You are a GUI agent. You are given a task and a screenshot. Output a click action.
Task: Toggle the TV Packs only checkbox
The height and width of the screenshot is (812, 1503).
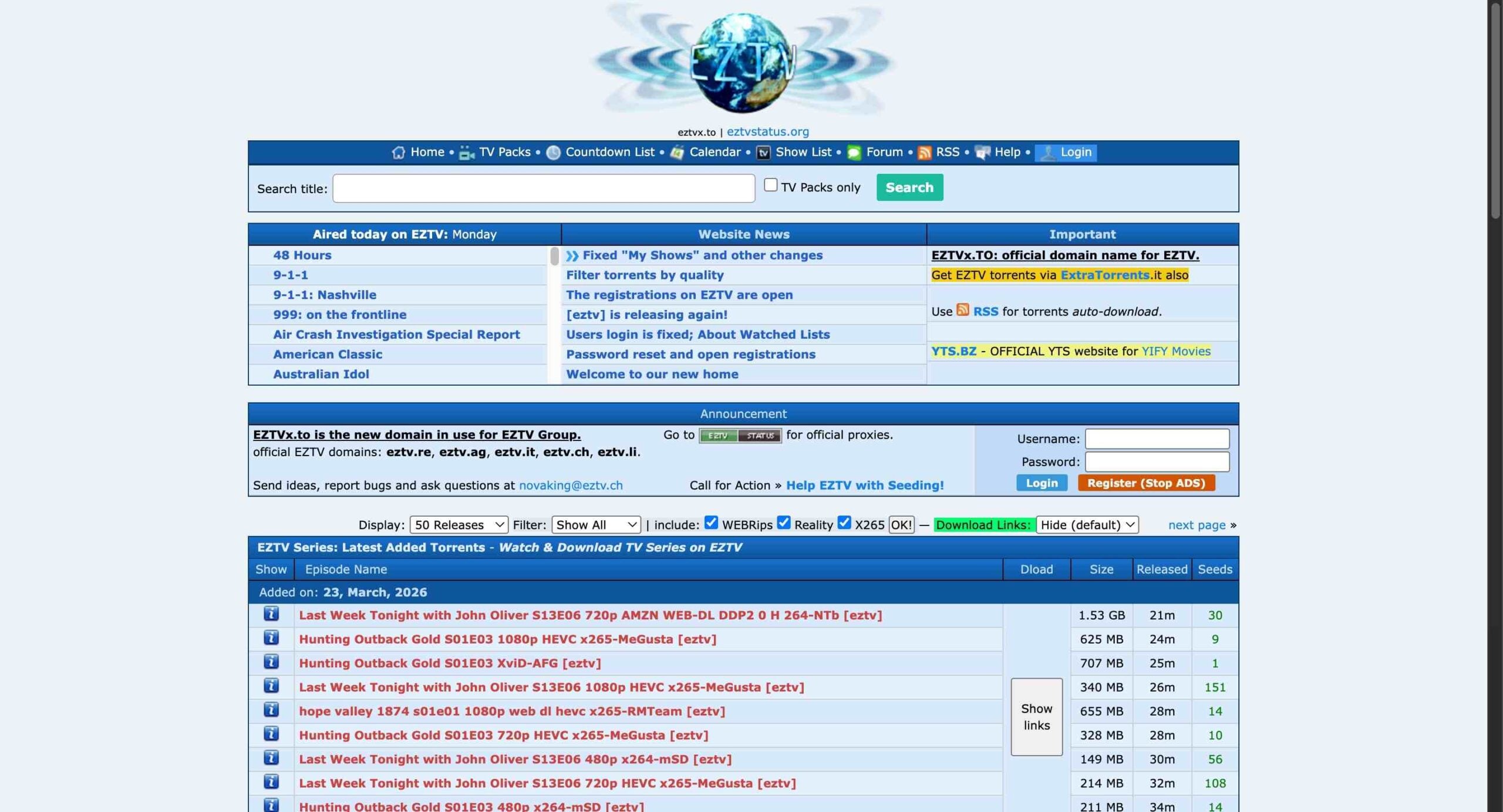(x=770, y=185)
